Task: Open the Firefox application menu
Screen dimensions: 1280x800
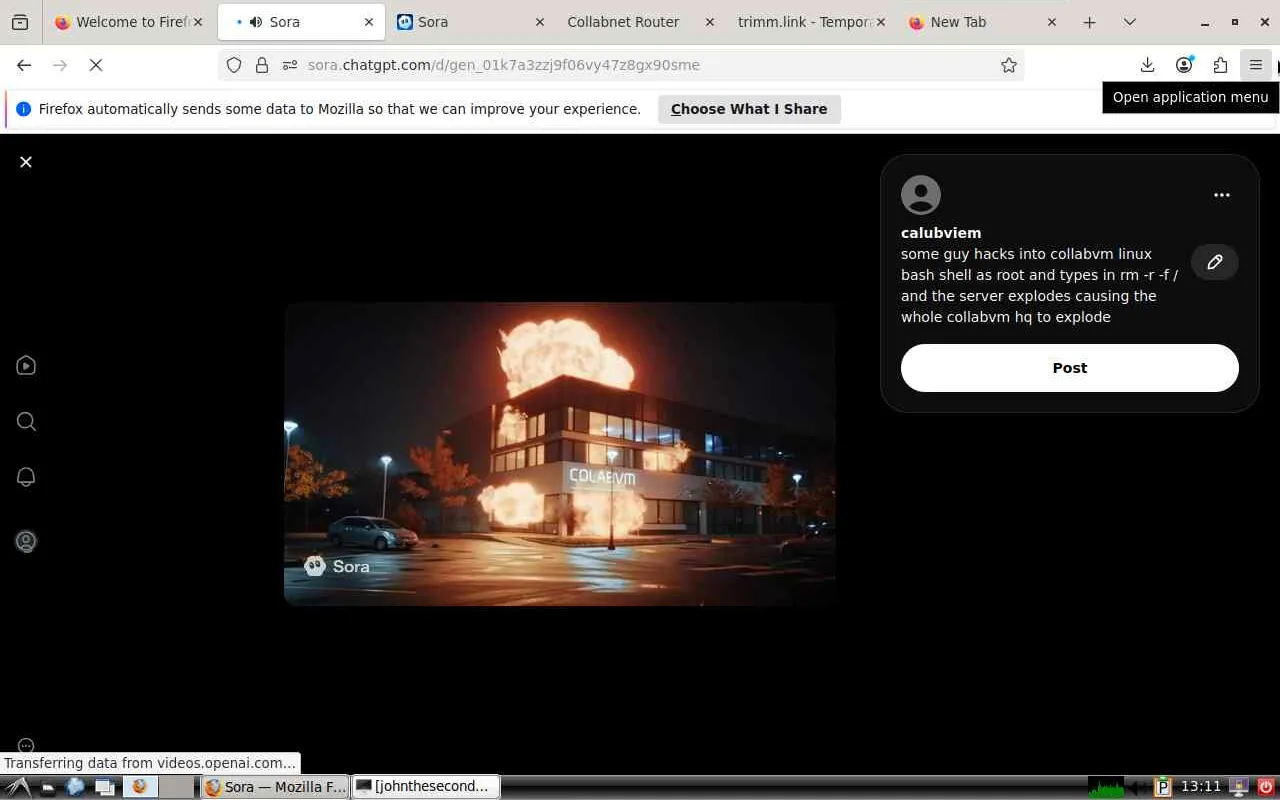Action: coord(1256,65)
